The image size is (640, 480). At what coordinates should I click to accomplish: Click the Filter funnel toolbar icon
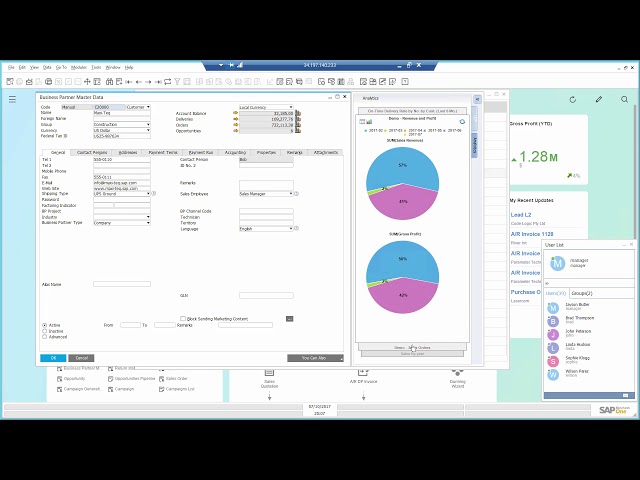[178, 82]
